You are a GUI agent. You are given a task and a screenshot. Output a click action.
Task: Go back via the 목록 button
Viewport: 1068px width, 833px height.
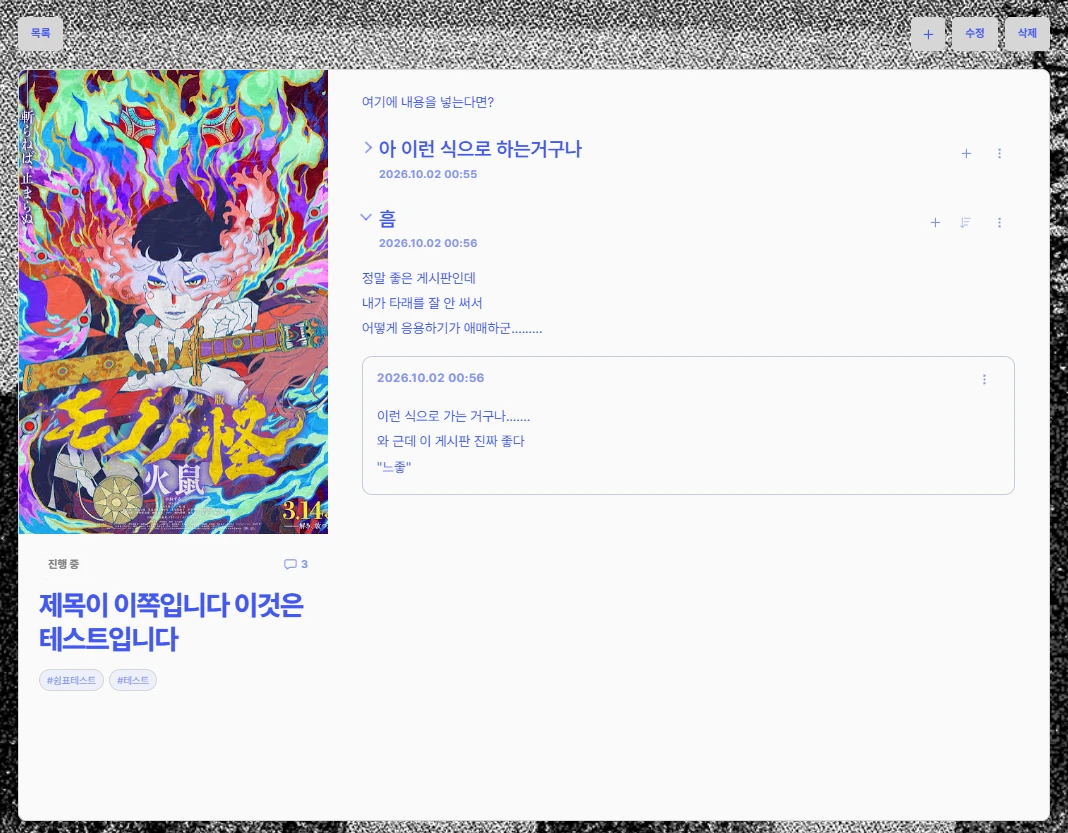tap(40, 33)
